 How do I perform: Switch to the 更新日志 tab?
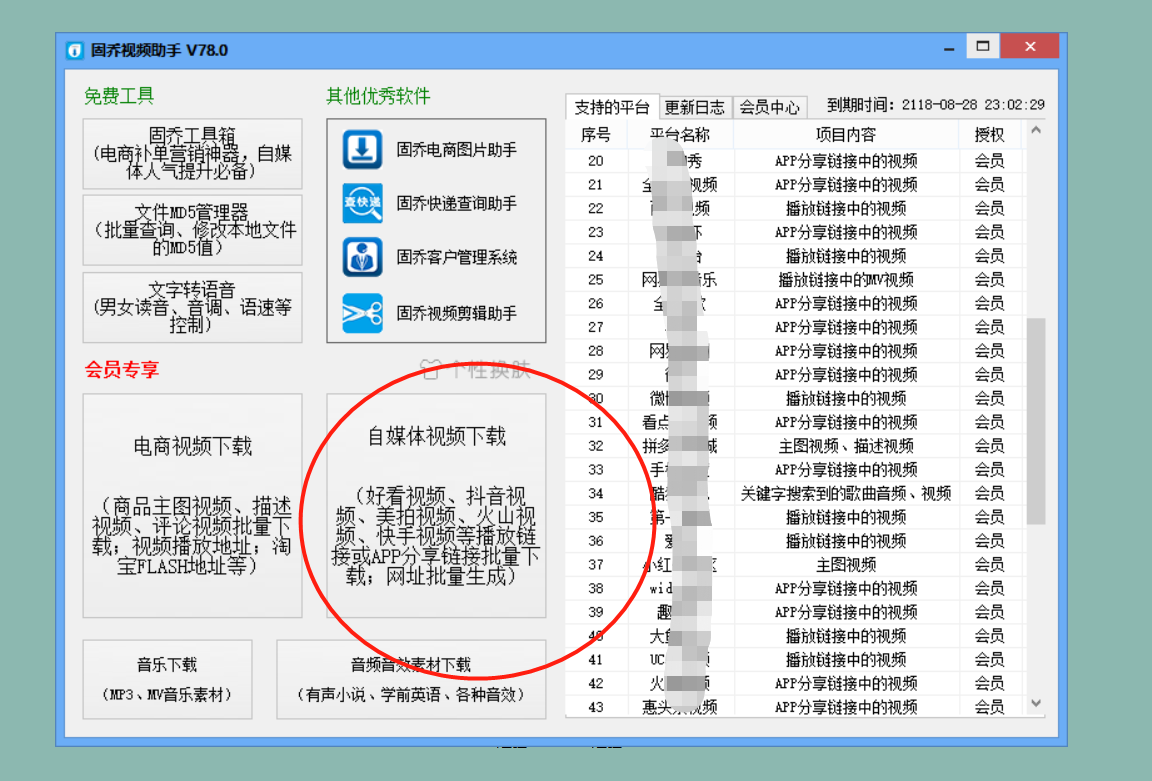[694, 107]
